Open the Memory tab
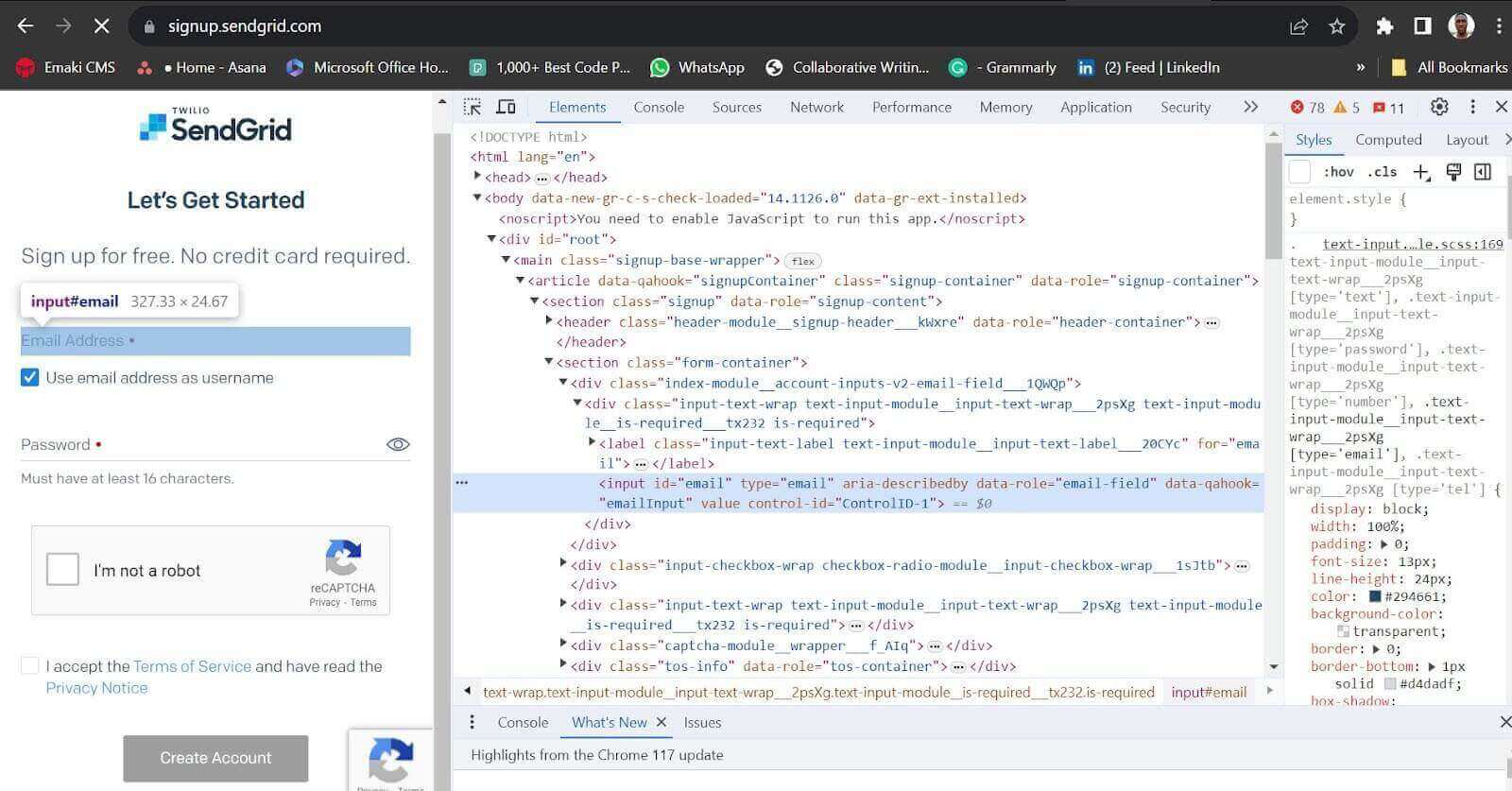The height and width of the screenshot is (791, 1512). (1005, 107)
